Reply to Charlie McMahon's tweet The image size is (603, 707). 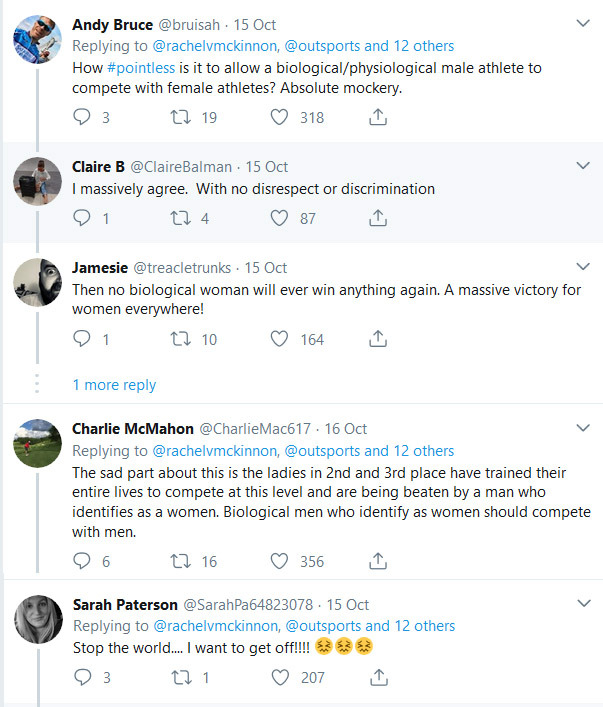pos(83,561)
